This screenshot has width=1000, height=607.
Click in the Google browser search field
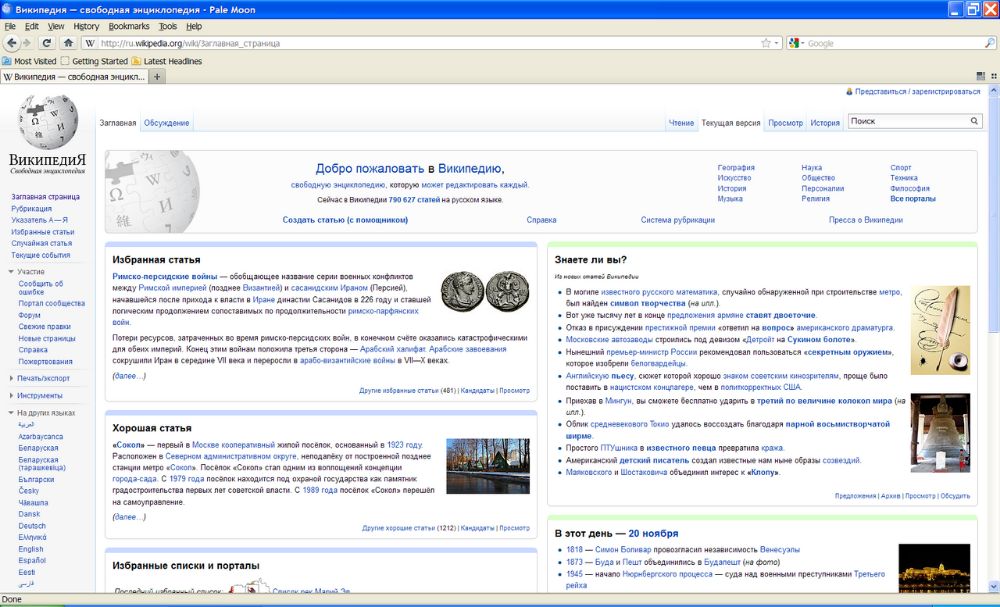tap(893, 43)
